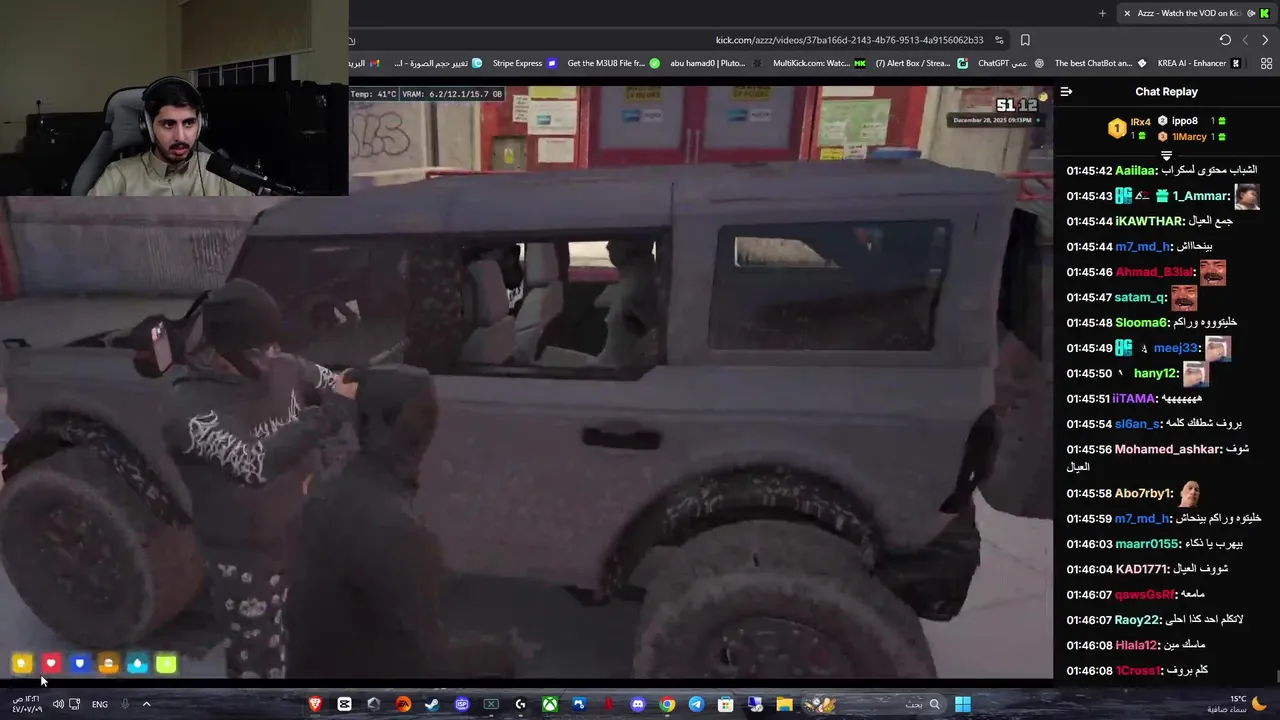This screenshot has width=1280, height=720.
Task: Open the KREA AI Enhancer bookmark
Action: click(x=1199, y=63)
